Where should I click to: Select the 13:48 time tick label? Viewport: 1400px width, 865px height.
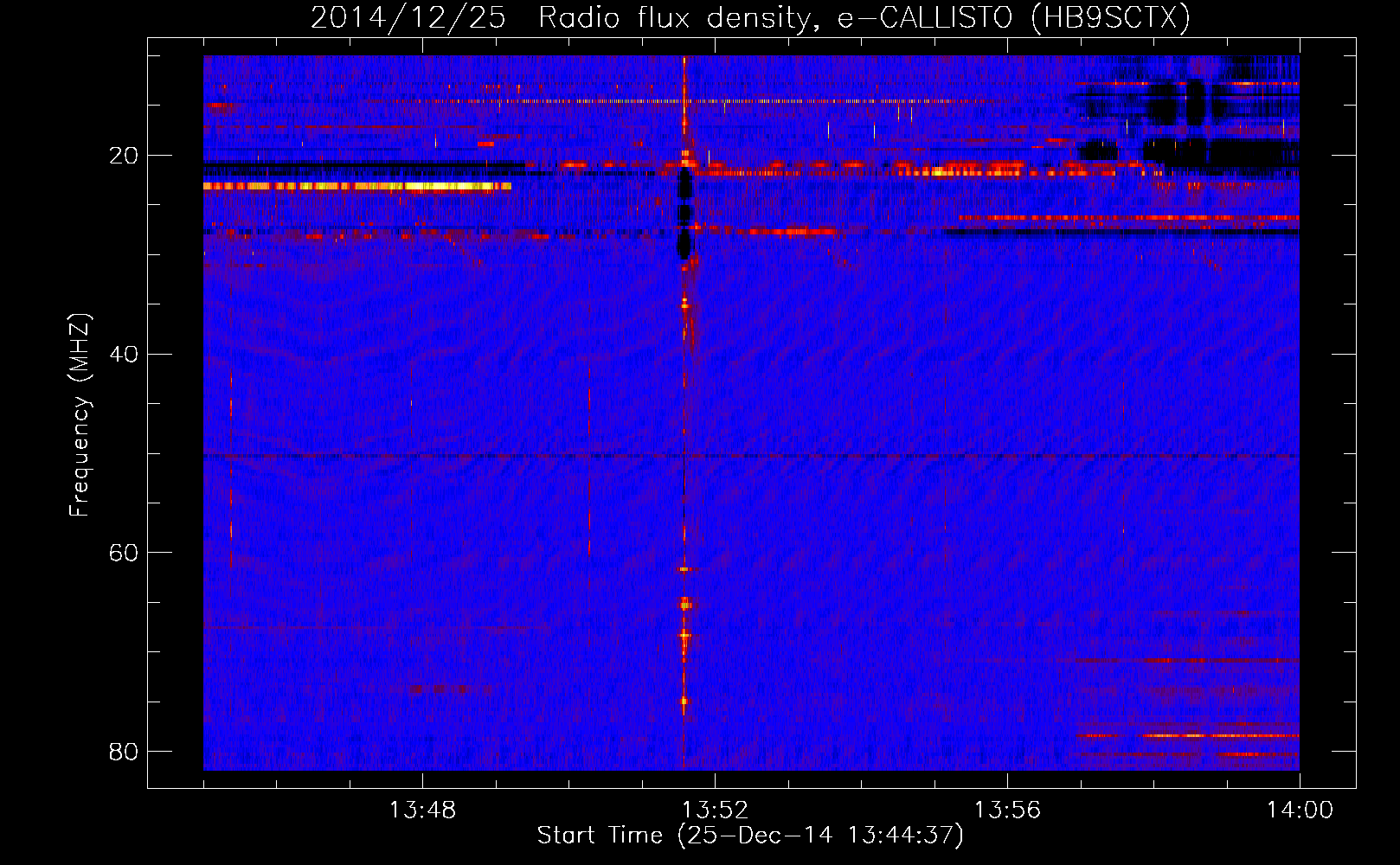[422, 811]
